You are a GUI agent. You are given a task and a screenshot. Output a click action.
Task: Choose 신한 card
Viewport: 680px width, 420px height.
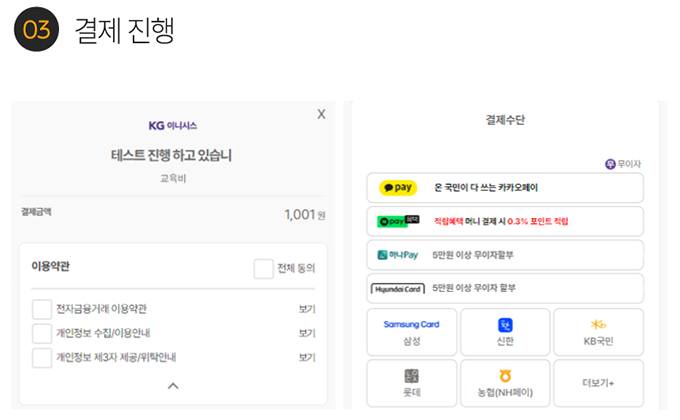(x=505, y=332)
